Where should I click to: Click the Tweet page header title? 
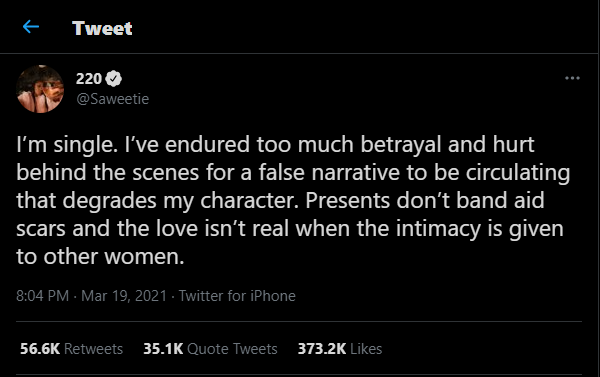point(102,28)
